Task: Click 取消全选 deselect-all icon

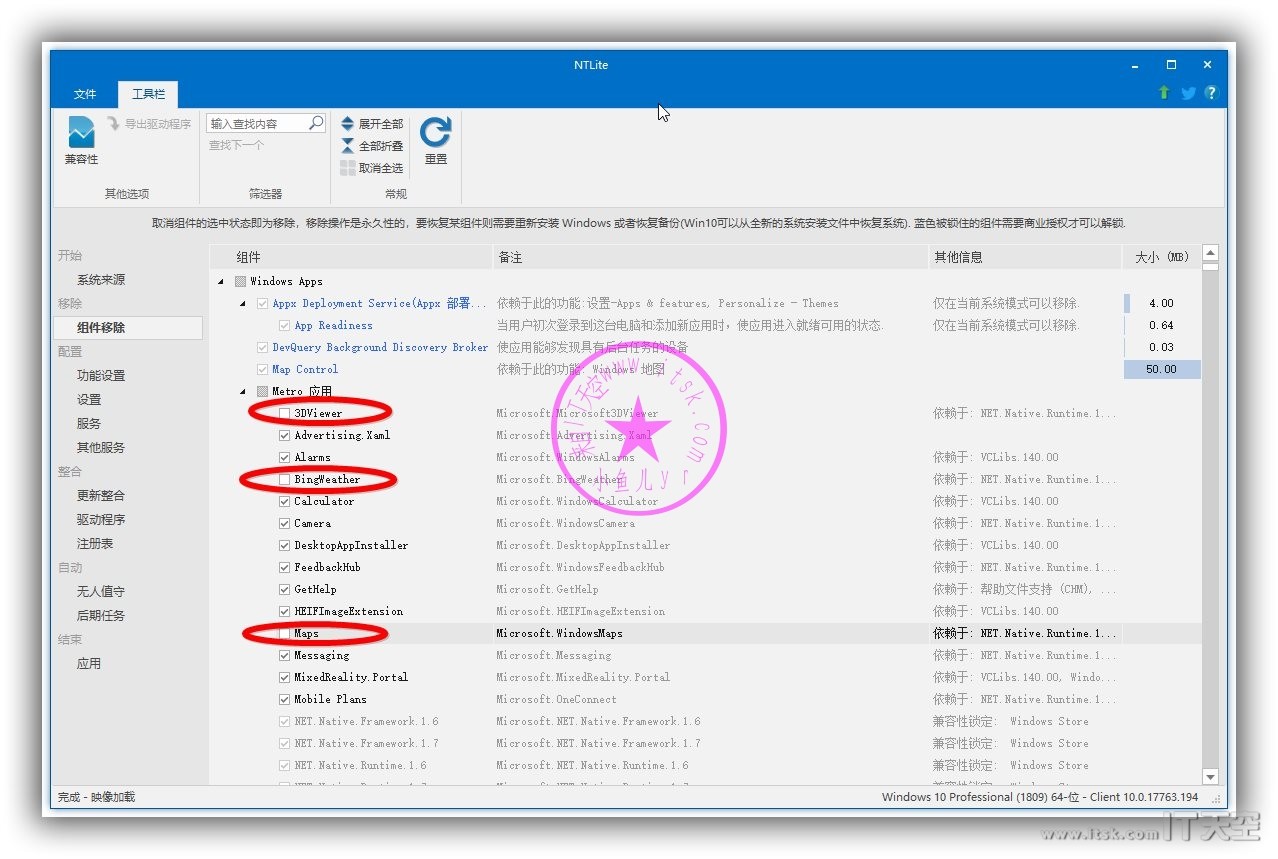Action: pyautogui.click(x=347, y=168)
